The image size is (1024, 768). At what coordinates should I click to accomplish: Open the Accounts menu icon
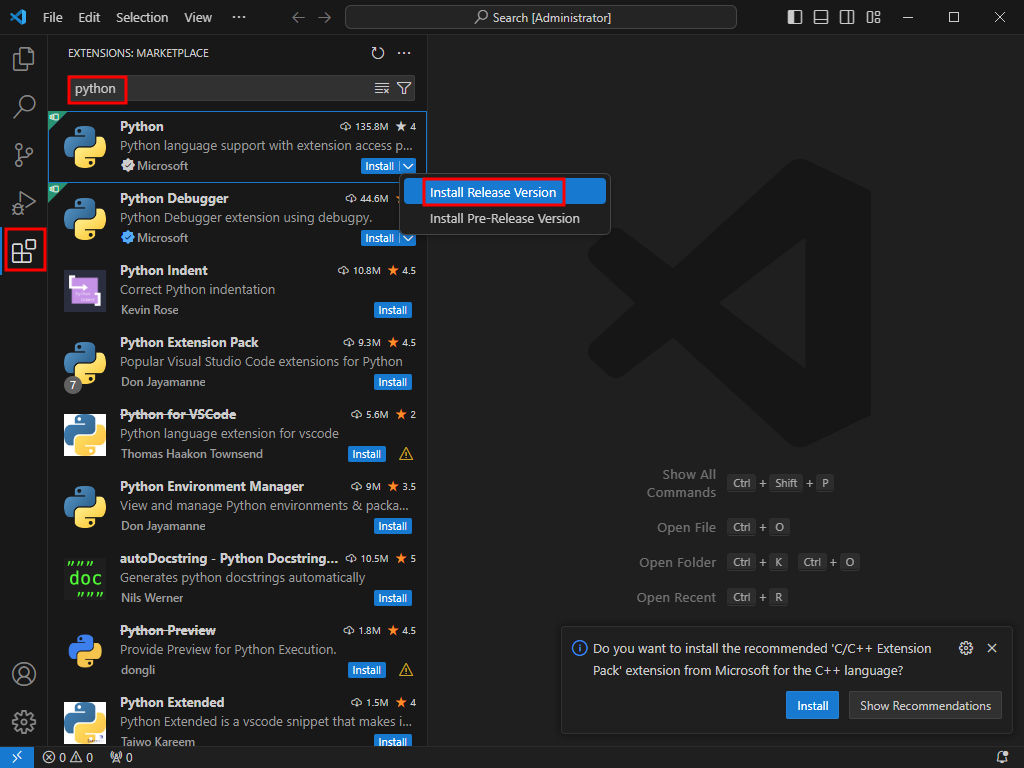(24, 674)
